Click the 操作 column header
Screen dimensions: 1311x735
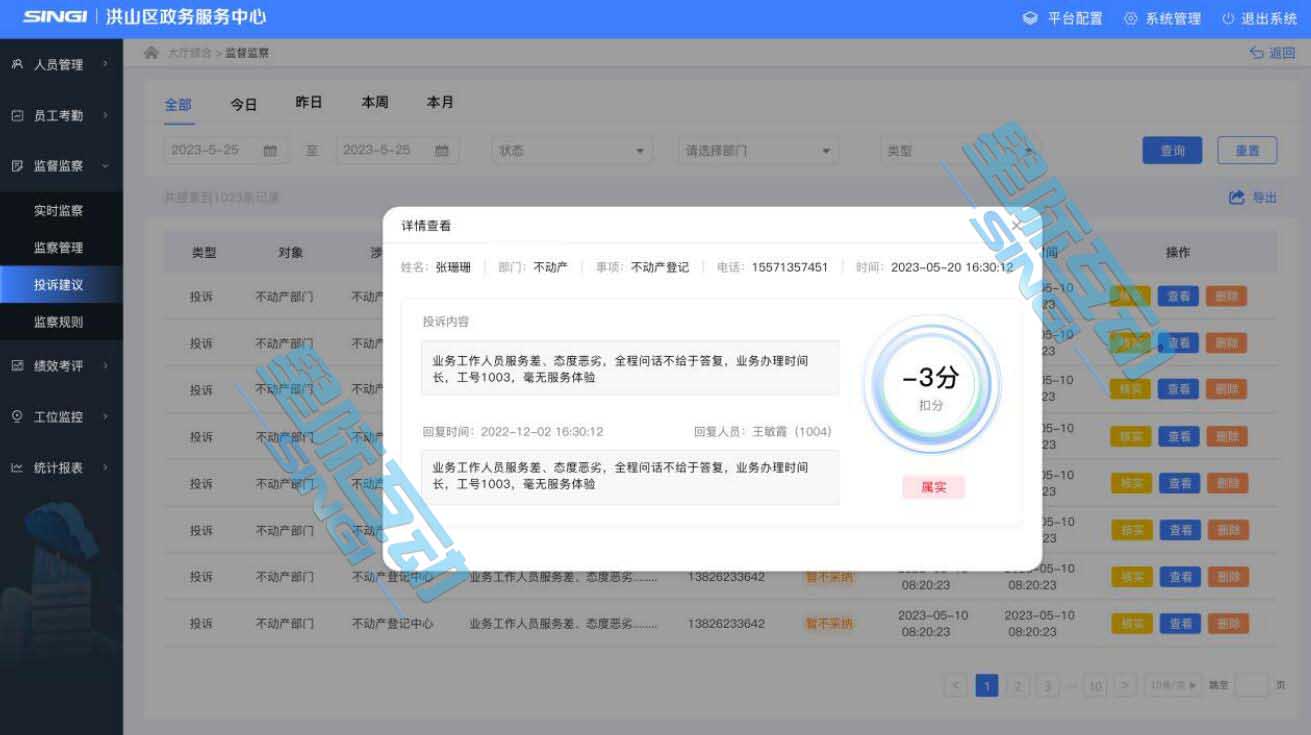(1178, 253)
